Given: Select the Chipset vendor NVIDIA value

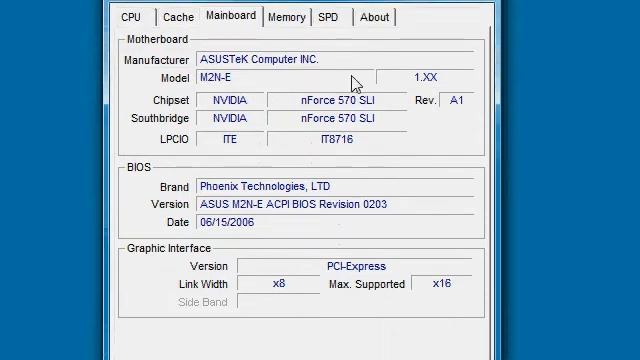Looking at the screenshot, I should click(230, 100).
